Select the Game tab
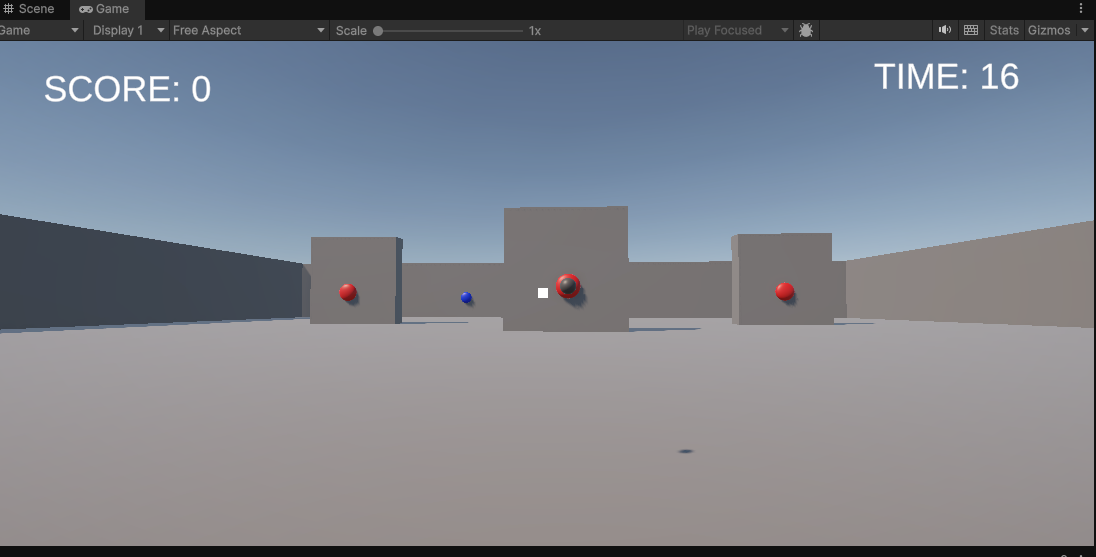This screenshot has height=557, width=1096. 106,9
